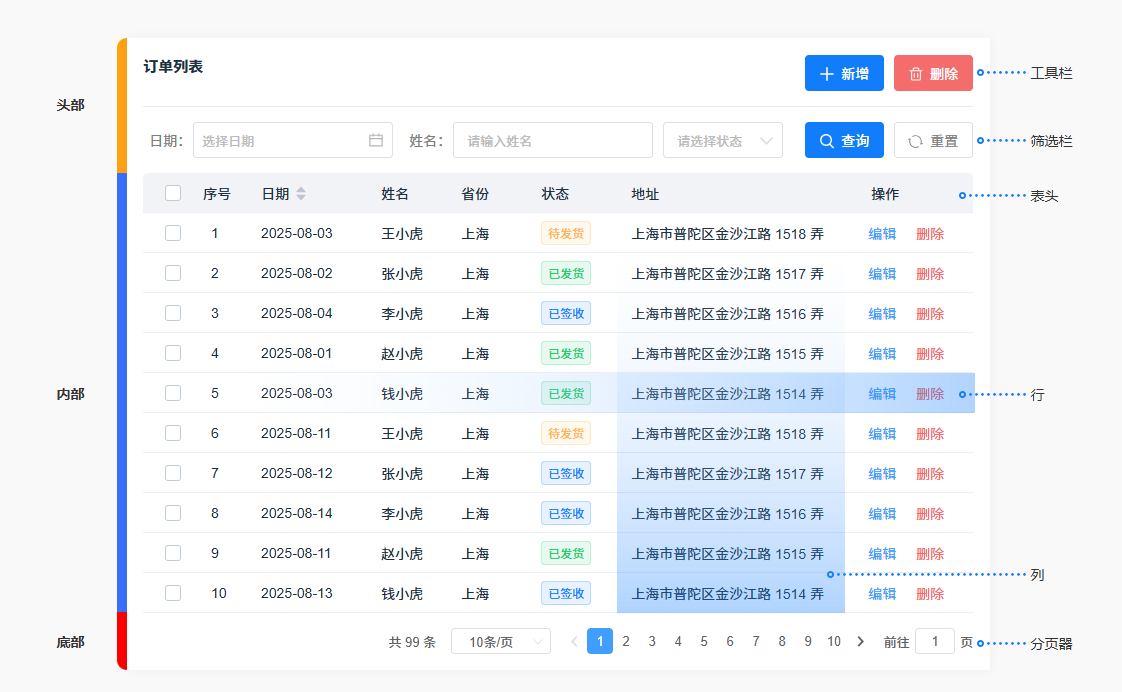Viewport: 1122px width, 692px height.
Task: Select the checkbox for row 5
Action: click(x=173, y=393)
